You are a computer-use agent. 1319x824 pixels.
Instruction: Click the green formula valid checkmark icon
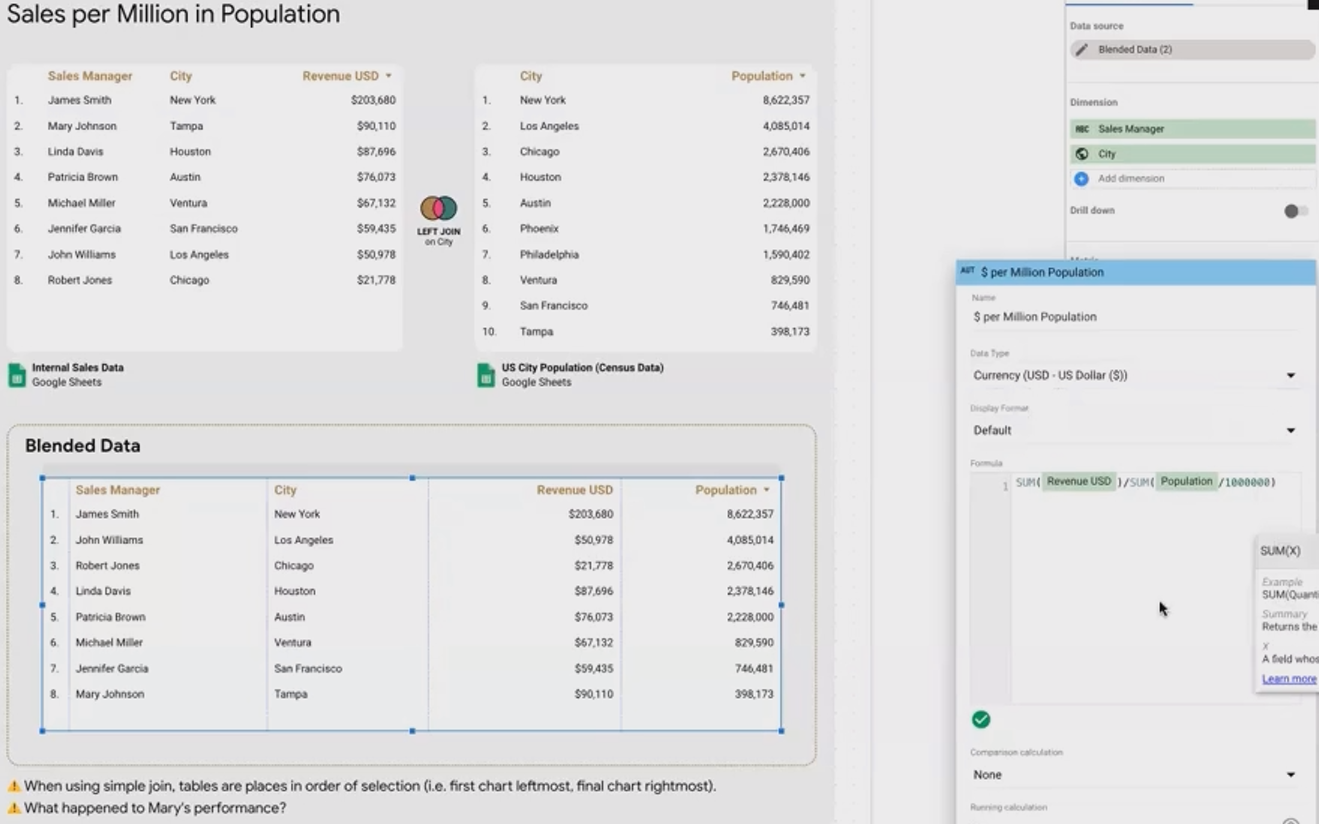(981, 720)
